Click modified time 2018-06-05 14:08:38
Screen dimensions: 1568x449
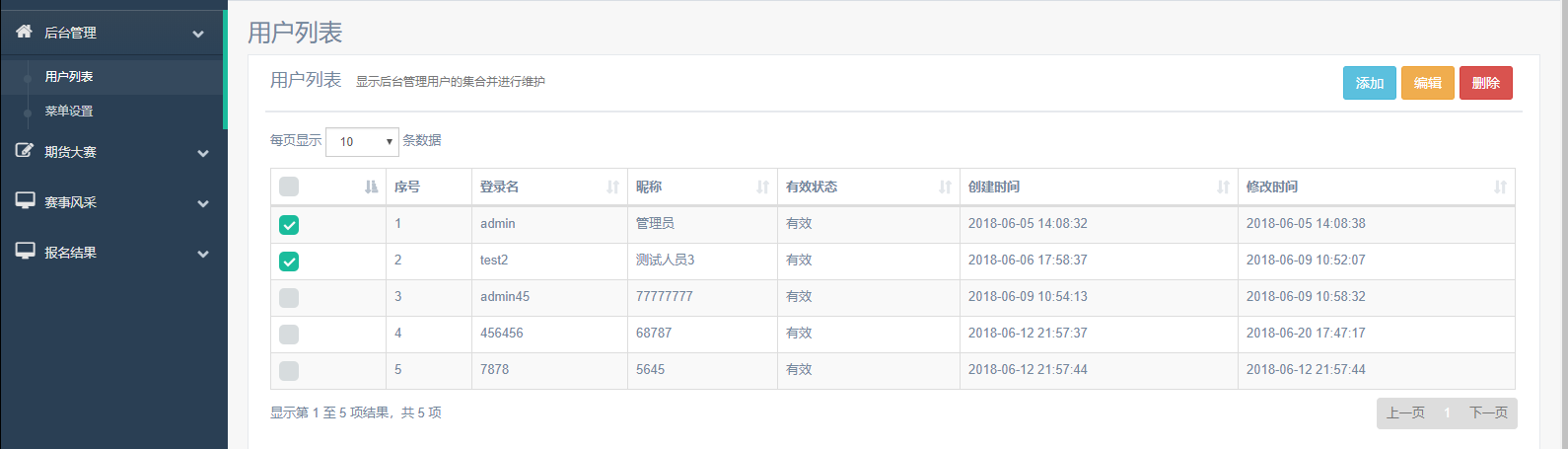1306,223
